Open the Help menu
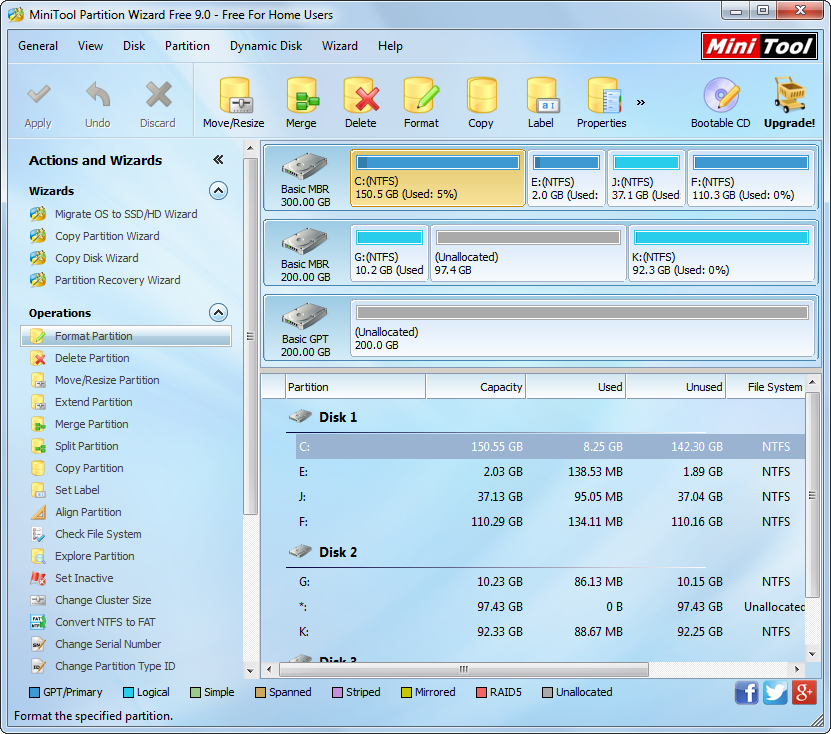The width and height of the screenshot is (831, 734). [390, 46]
